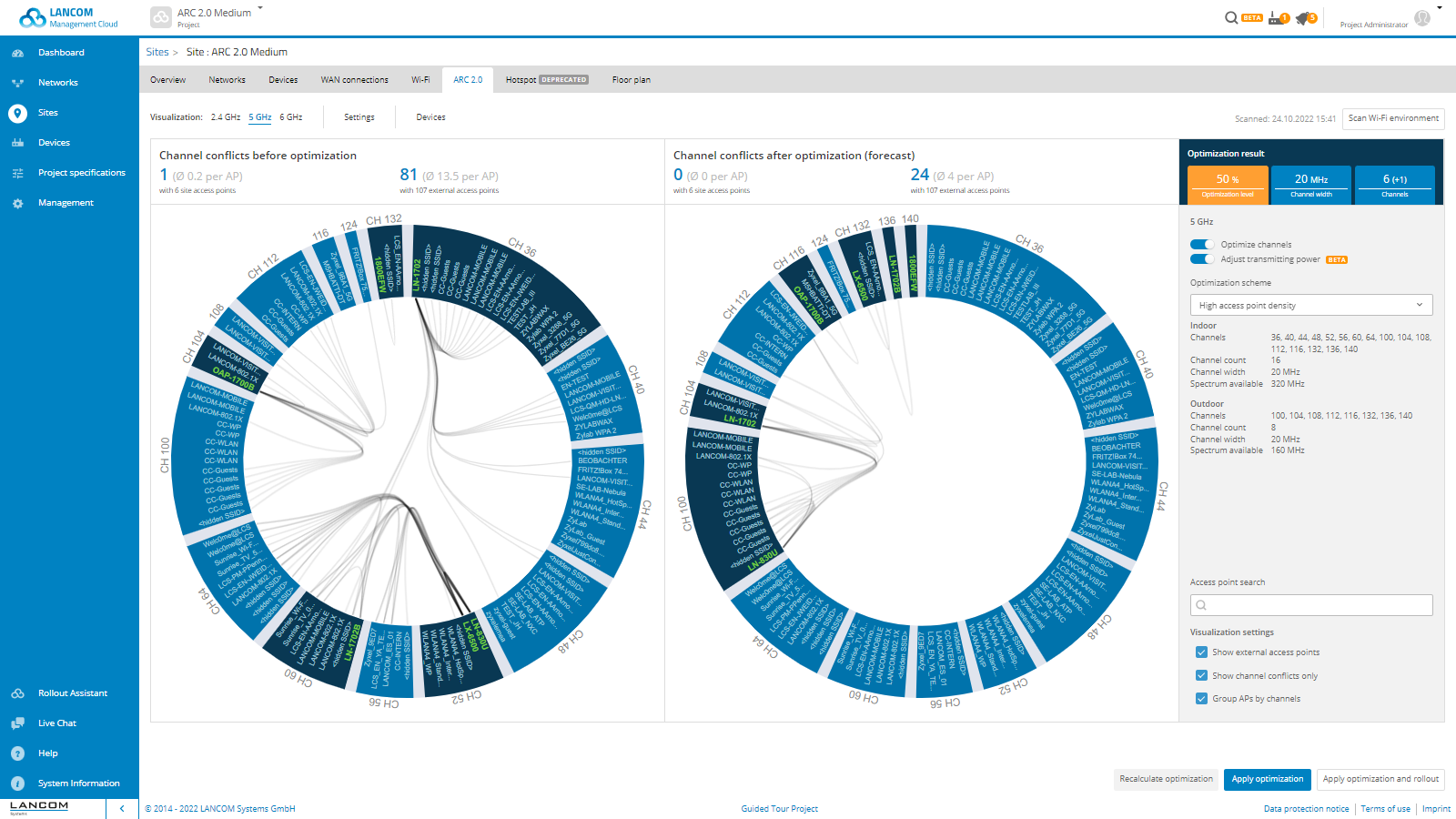The height and width of the screenshot is (819, 1456).
Task: Open notifications via the bell icon
Action: point(1302,17)
